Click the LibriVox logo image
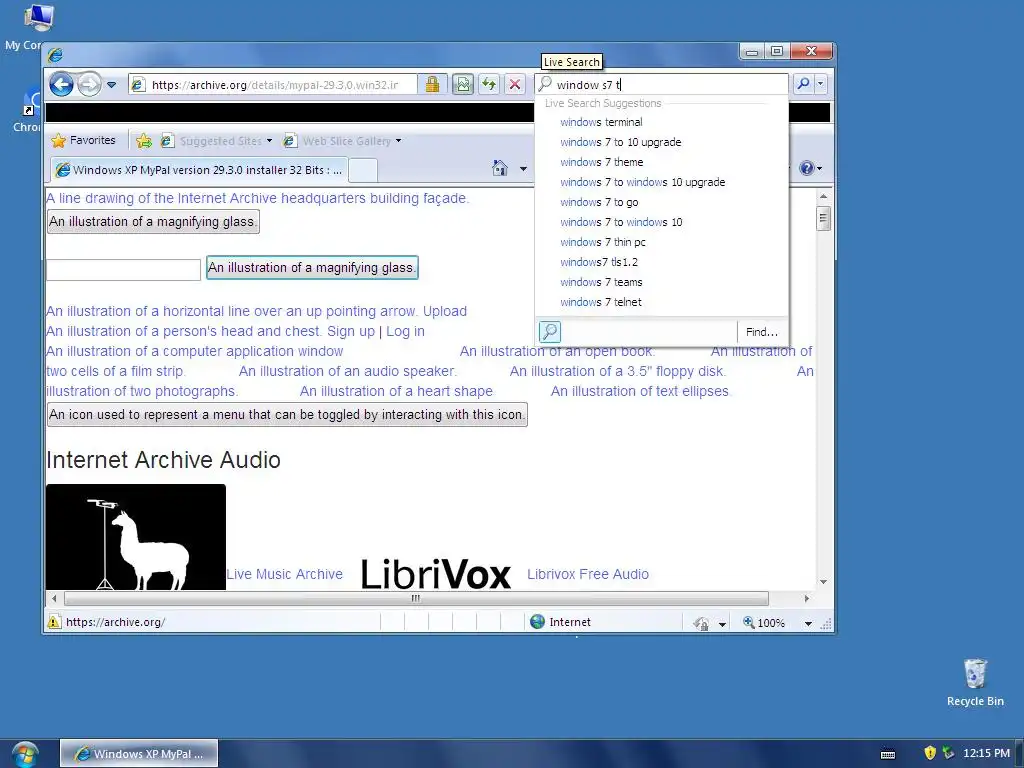 pos(436,573)
